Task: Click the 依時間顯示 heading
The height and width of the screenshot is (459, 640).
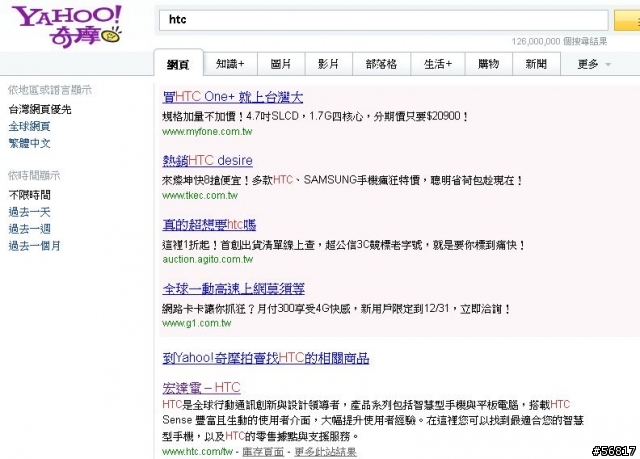Action: coord(34,176)
